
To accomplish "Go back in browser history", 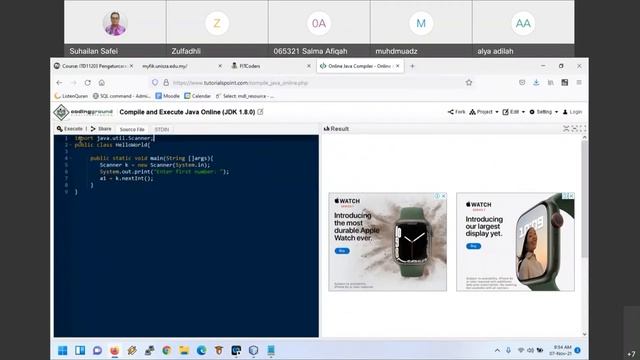I will (x=60, y=82).
